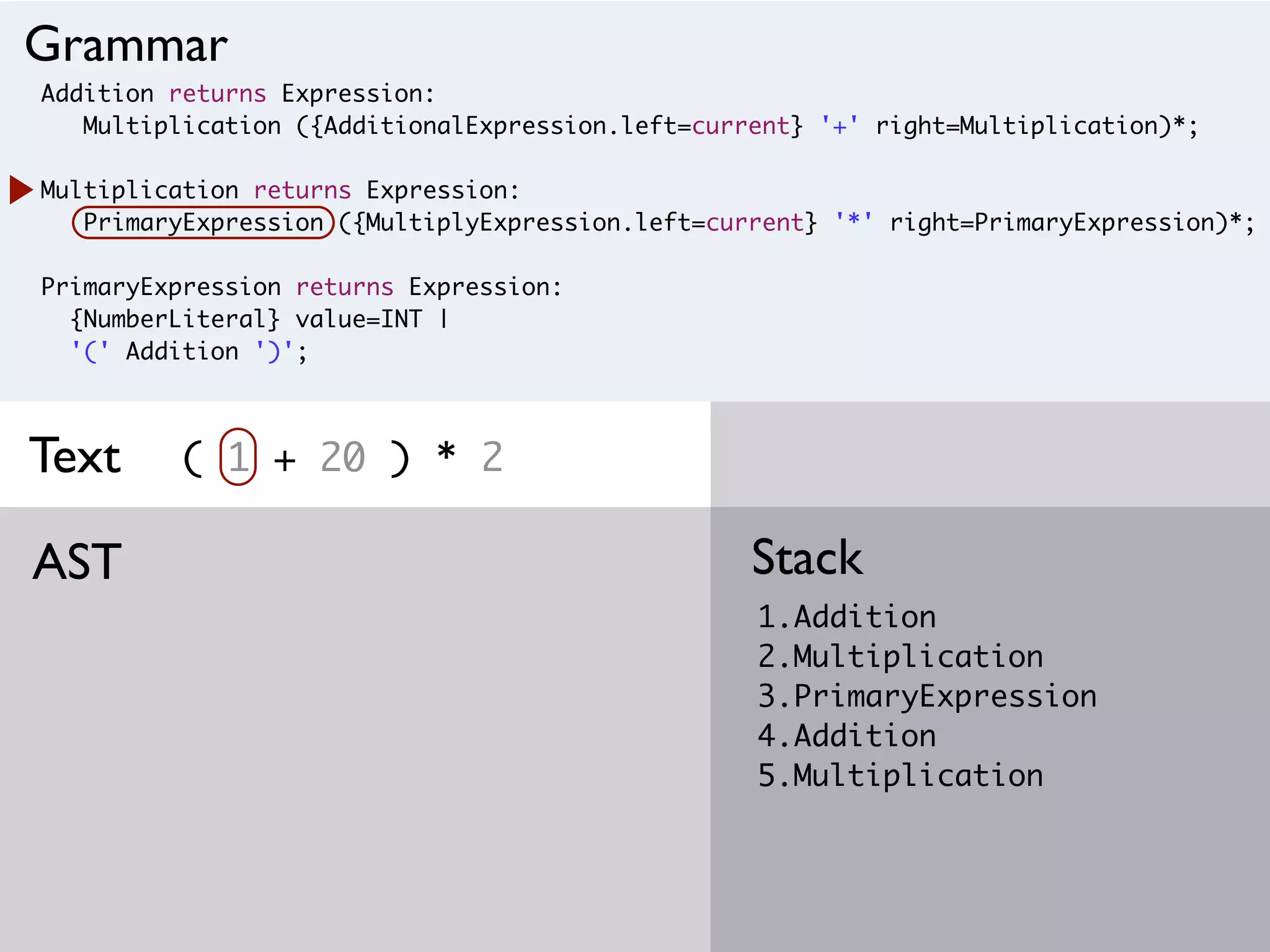1270x952 pixels.
Task: Click the asterisk in the Text expression
Action: (x=446, y=452)
